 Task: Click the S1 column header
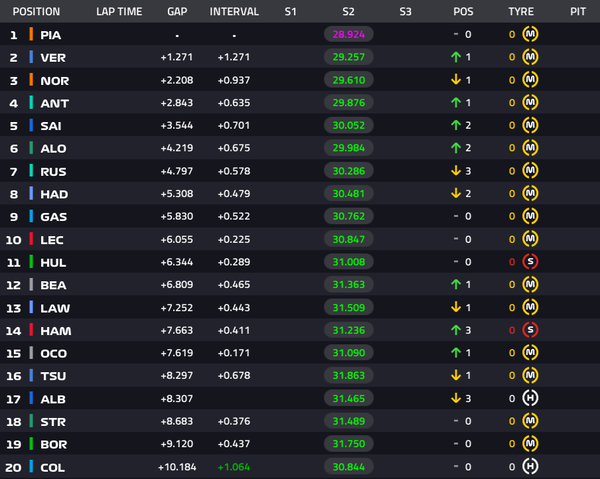(x=290, y=11)
